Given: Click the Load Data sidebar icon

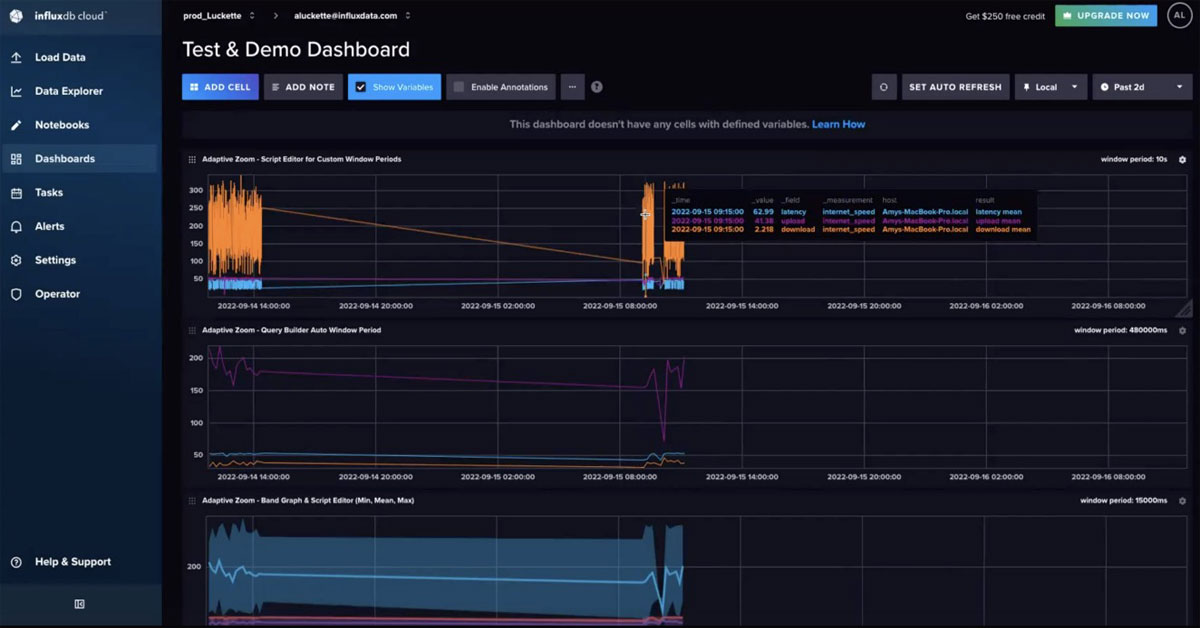Looking at the screenshot, I should (62, 57).
